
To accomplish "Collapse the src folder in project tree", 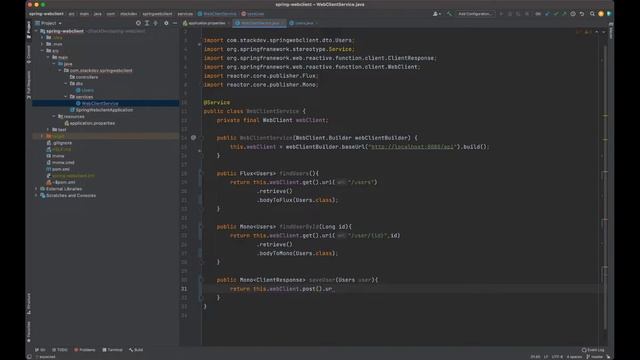I will [x=43, y=51].
